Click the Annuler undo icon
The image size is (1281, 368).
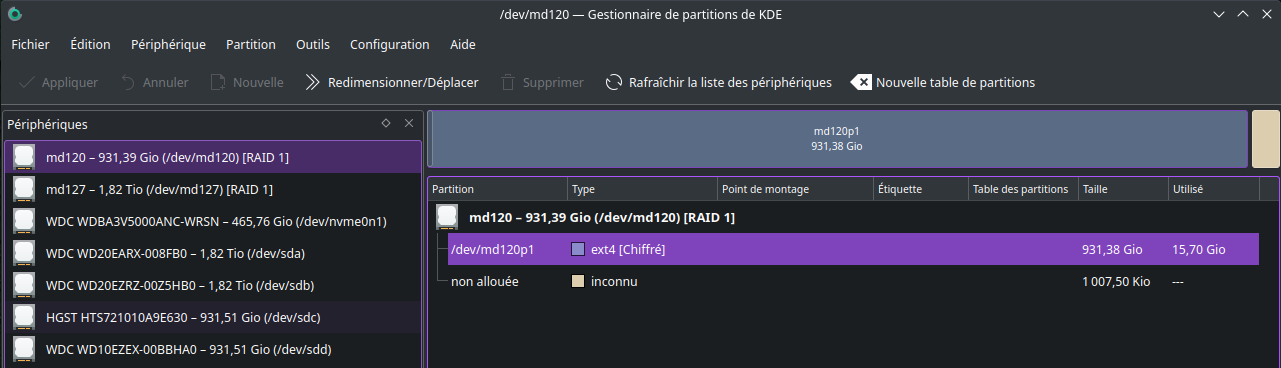click(128, 82)
